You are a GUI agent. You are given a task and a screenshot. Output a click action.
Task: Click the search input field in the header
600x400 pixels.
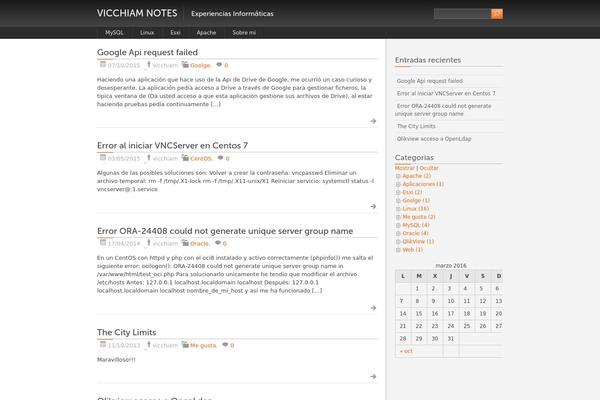[x=462, y=14]
